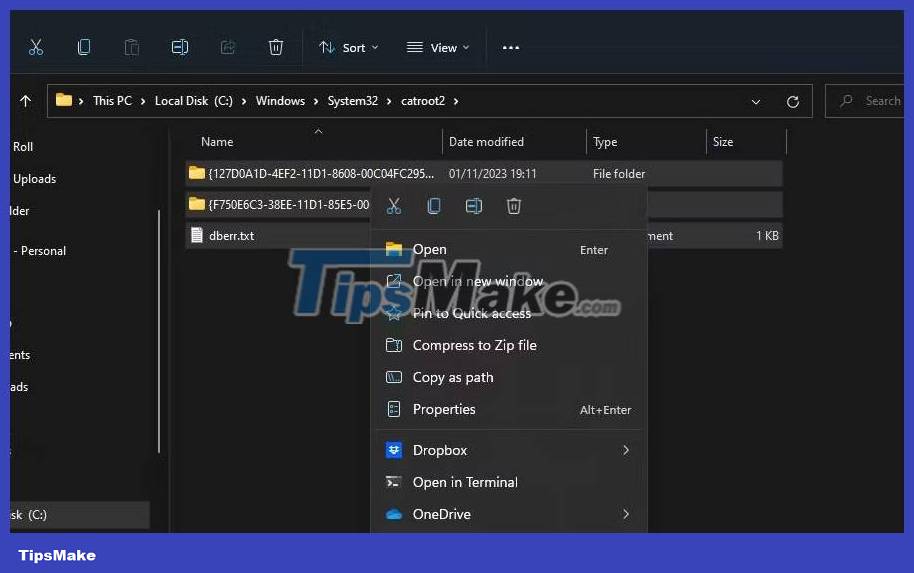This screenshot has height=573, width=914.
Task: Open the address bar history dropdown
Action: [755, 102]
